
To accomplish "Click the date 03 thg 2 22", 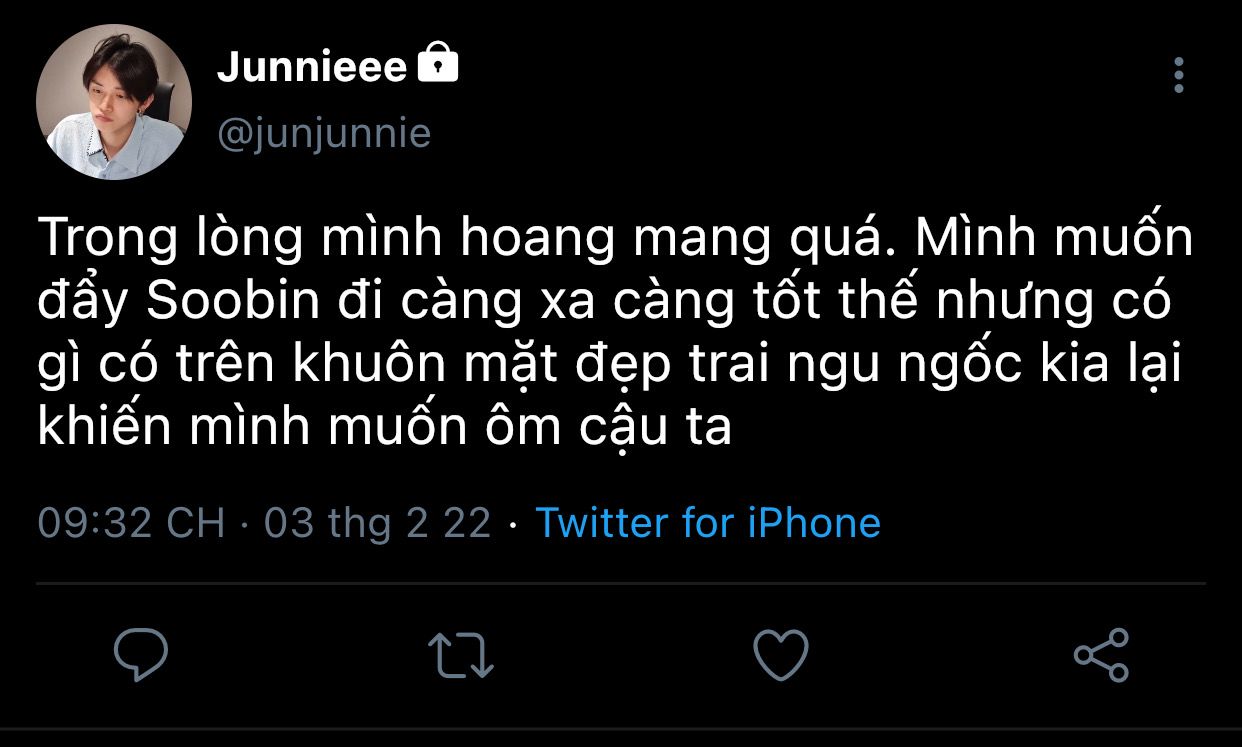I will (x=377, y=523).
